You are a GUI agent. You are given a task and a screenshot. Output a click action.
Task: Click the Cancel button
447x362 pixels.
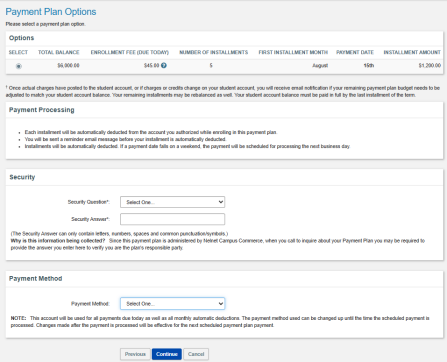(x=196, y=354)
